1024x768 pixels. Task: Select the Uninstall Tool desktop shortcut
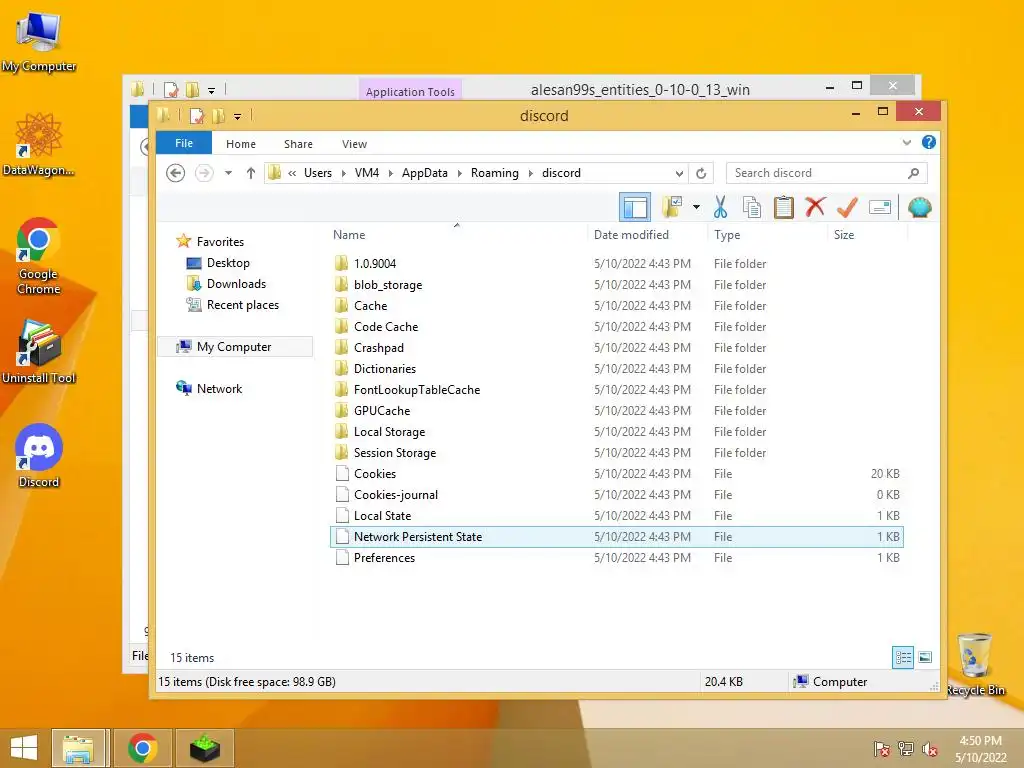pyautogui.click(x=39, y=352)
